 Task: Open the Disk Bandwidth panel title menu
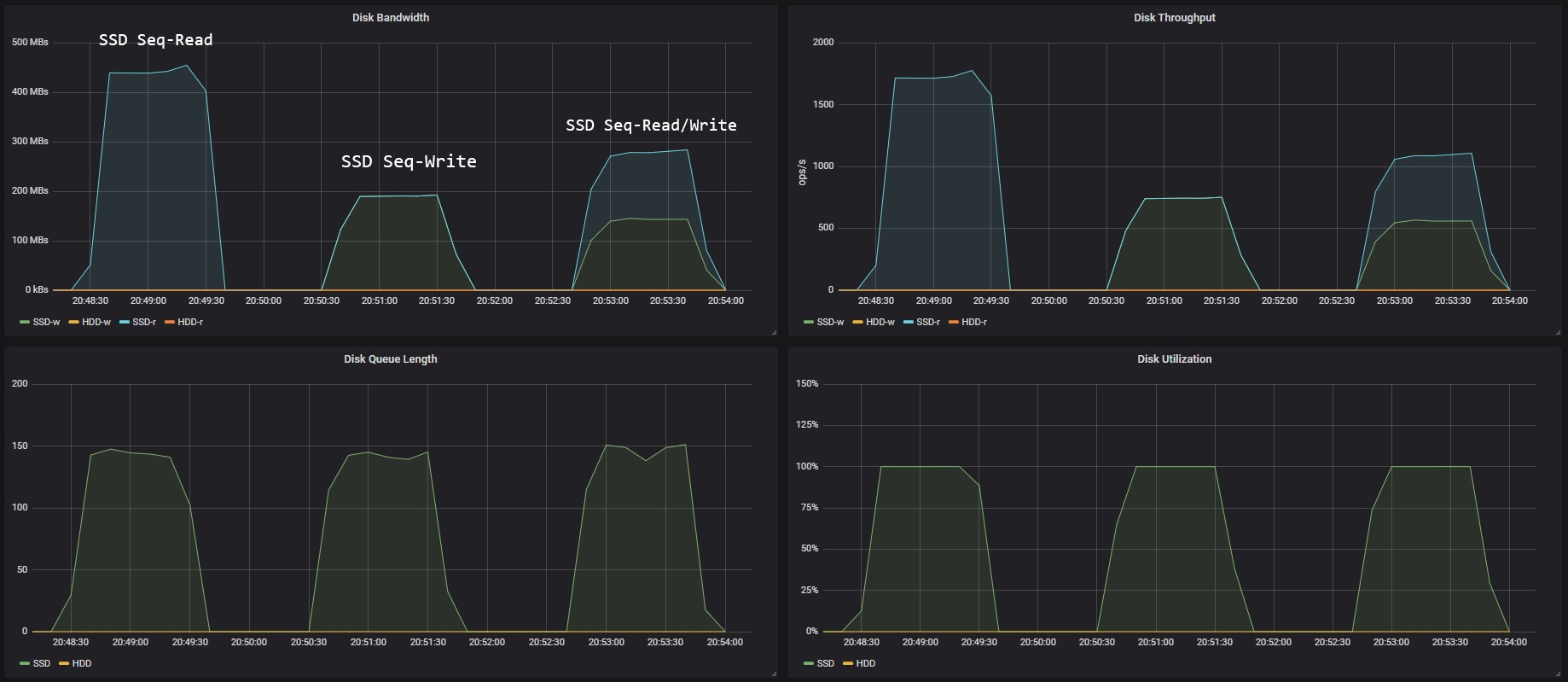390,18
